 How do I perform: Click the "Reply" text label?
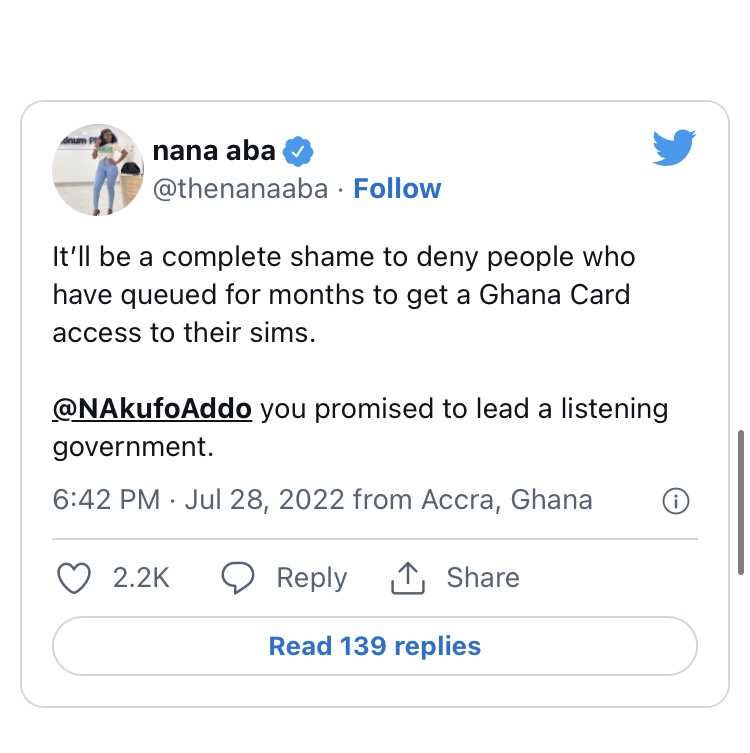click(x=311, y=578)
